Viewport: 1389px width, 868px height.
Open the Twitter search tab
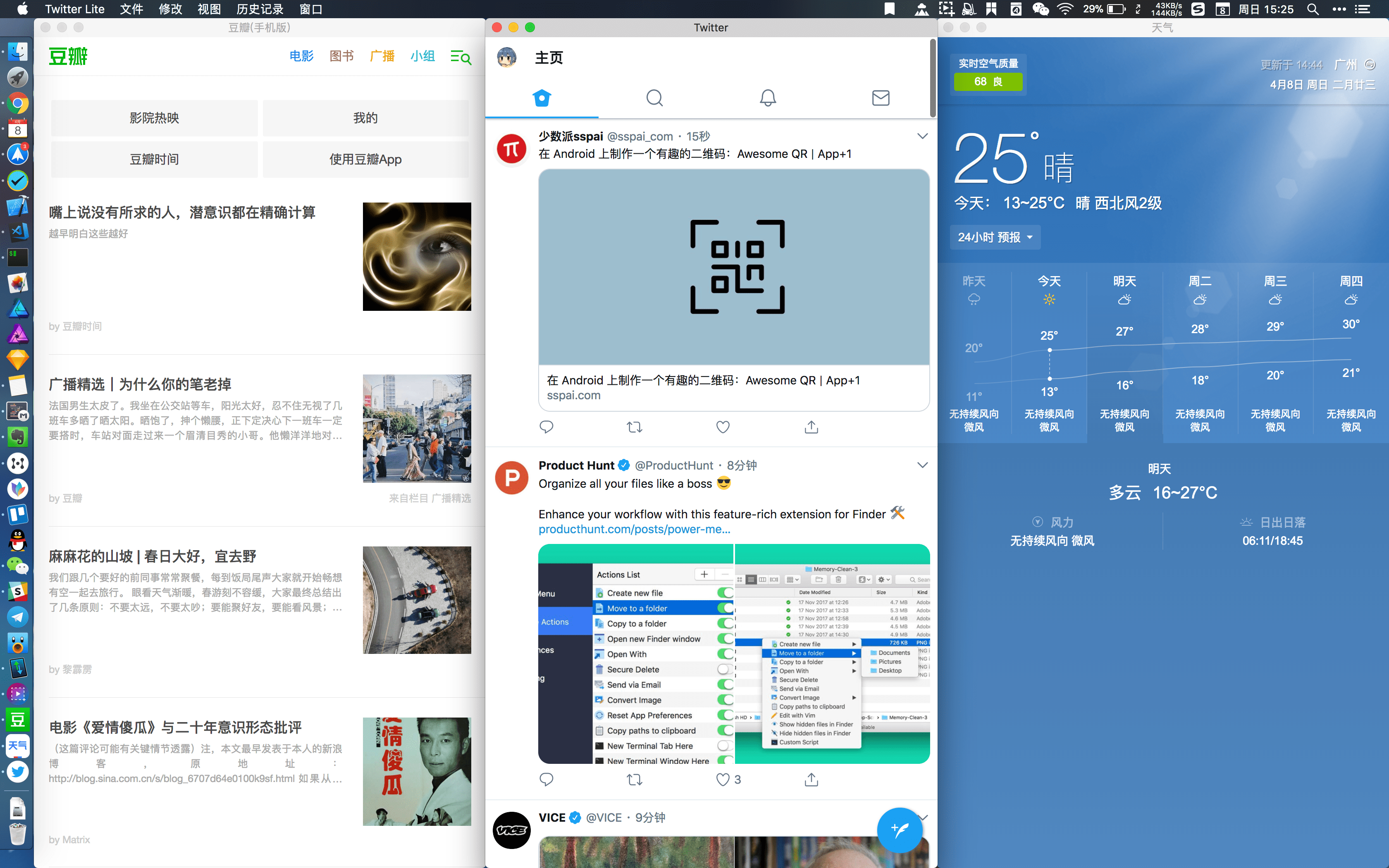pyautogui.click(x=654, y=98)
